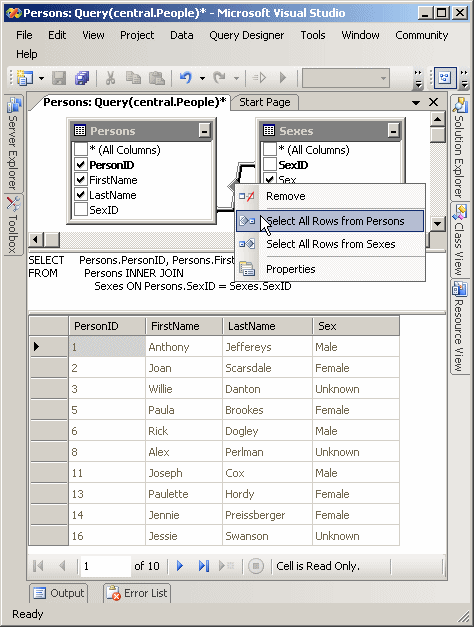Open the Output panel button

pyautogui.click(x=59, y=593)
